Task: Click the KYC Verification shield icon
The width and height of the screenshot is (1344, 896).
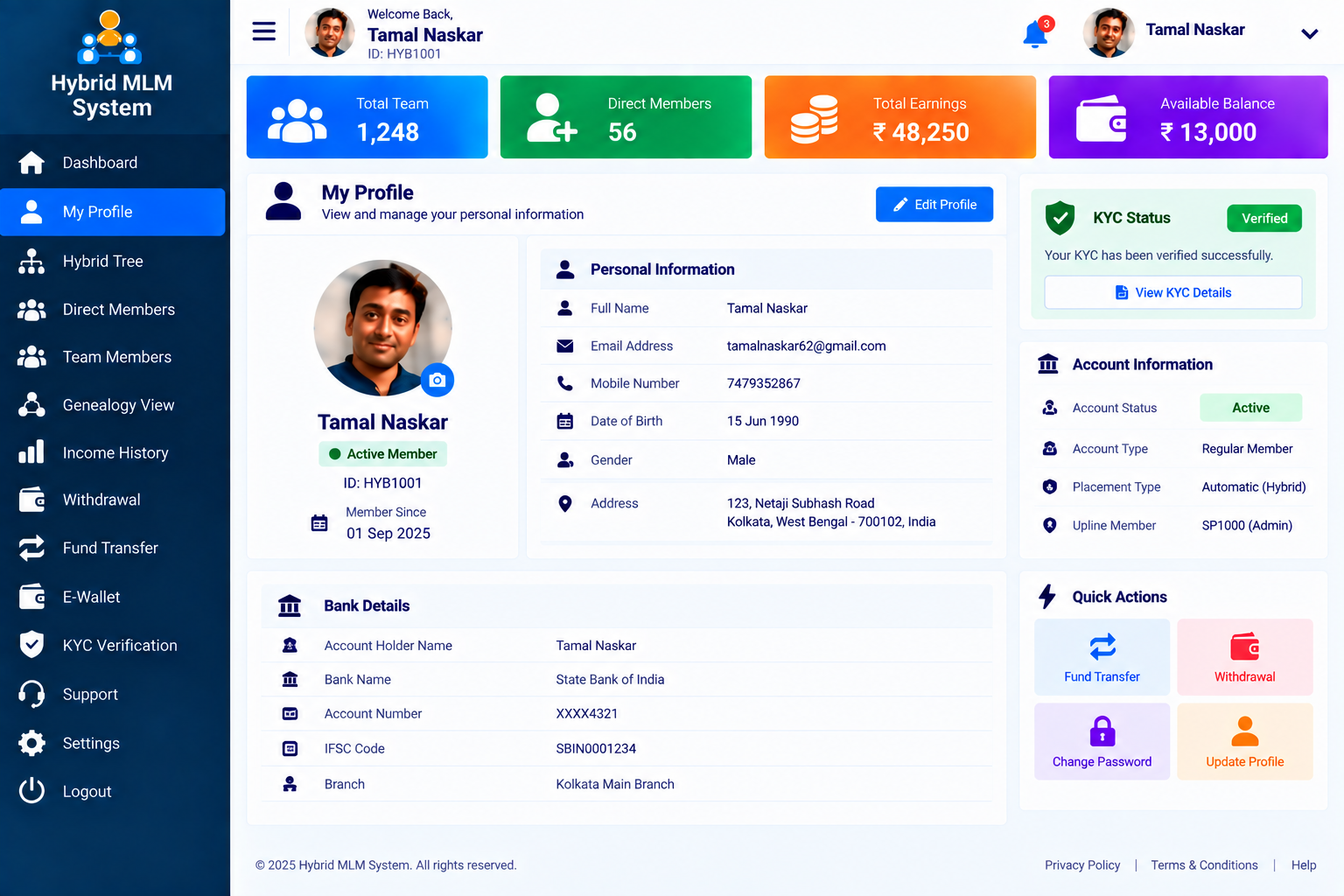Action: (x=31, y=645)
